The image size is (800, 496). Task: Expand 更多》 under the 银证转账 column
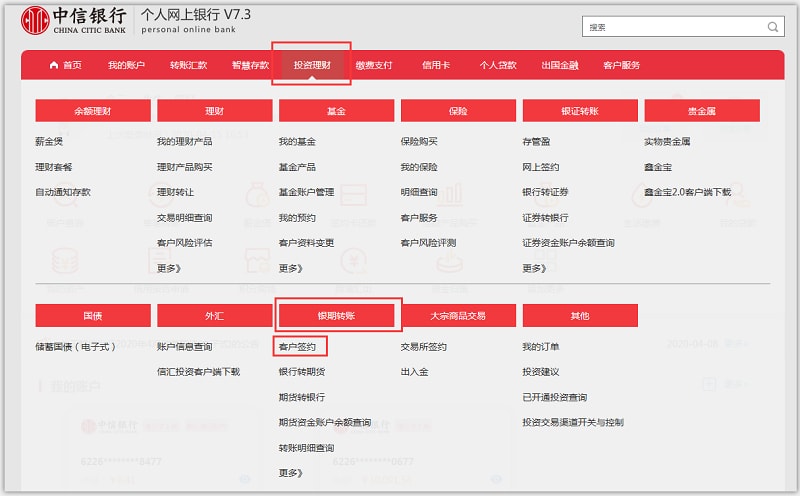point(535,268)
